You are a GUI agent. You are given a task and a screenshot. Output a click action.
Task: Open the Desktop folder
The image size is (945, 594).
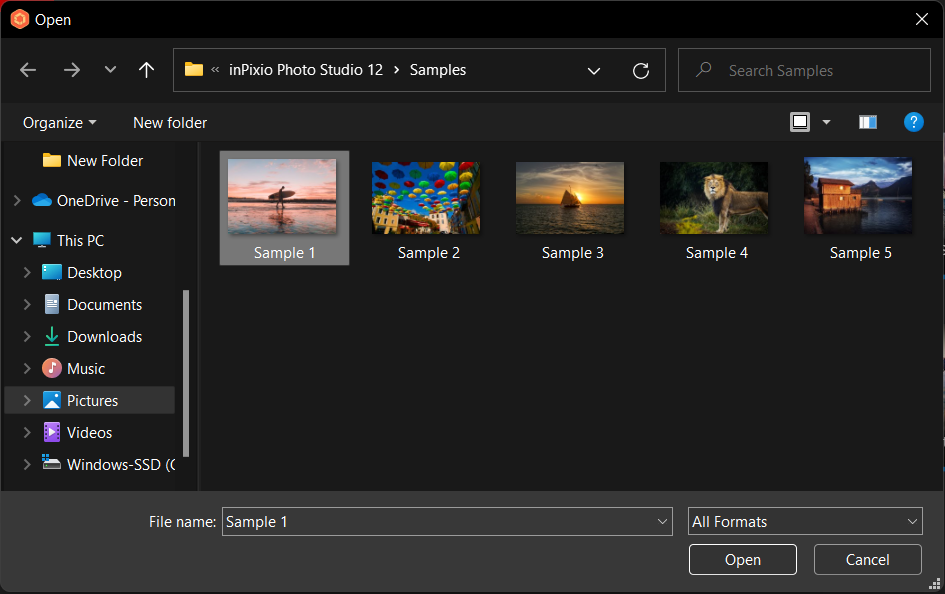[x=82, y=273]
